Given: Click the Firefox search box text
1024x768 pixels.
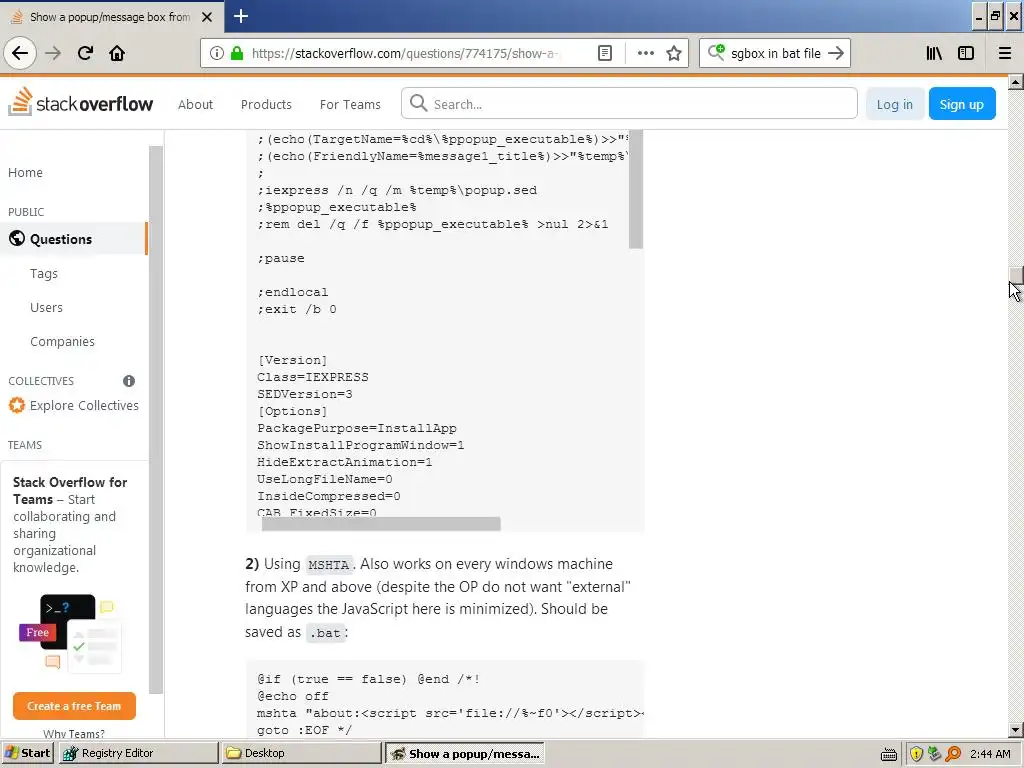Looking at the screenshot, I should pyautogui.click(x=775, y=53).
